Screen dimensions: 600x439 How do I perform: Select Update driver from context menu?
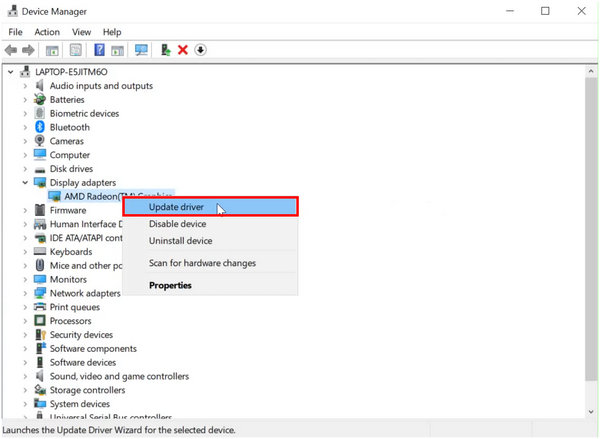(176, 207)
